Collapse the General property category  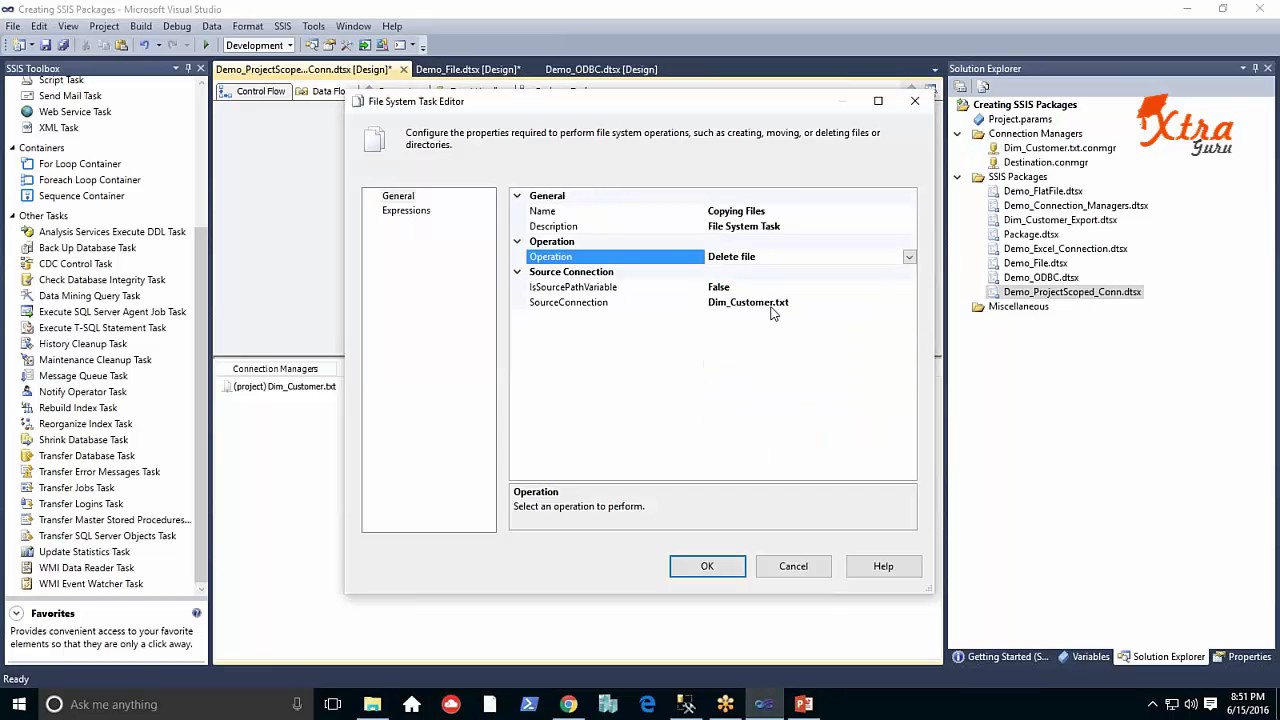coord(517,196)
